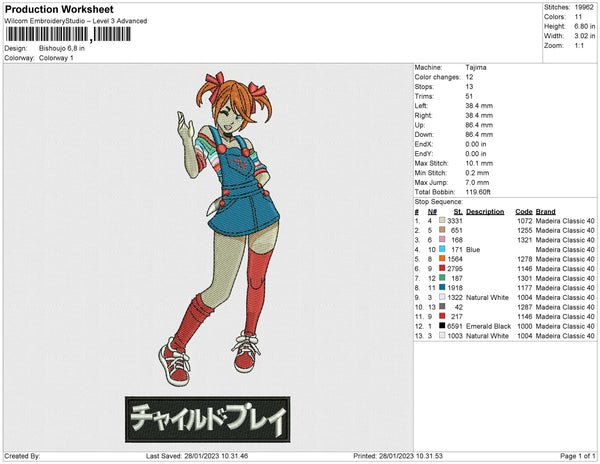Select the St. column header
Screen dimensions: 600x464
pyautogui.click(x=458, y=212)
